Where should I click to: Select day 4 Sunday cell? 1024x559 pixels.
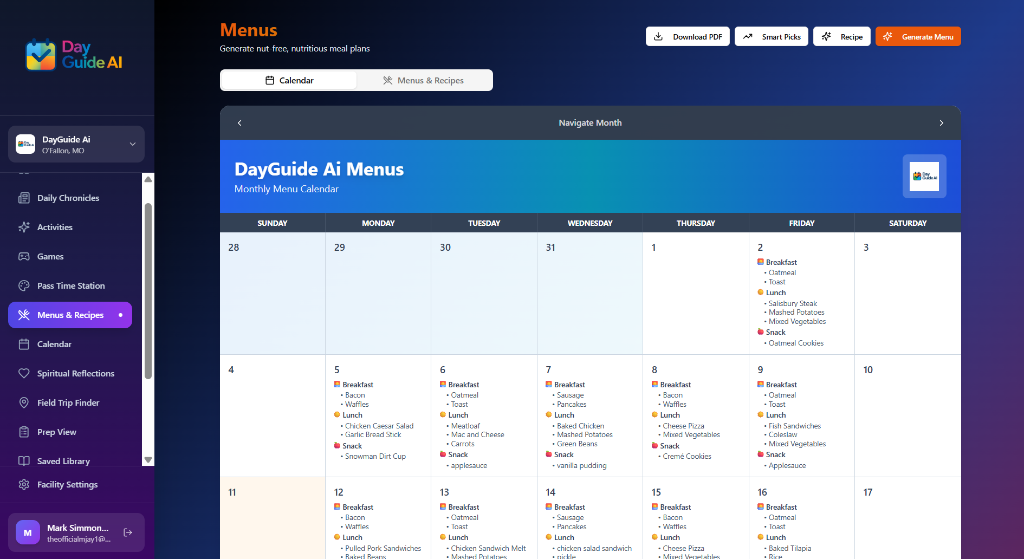pos(272,415)
